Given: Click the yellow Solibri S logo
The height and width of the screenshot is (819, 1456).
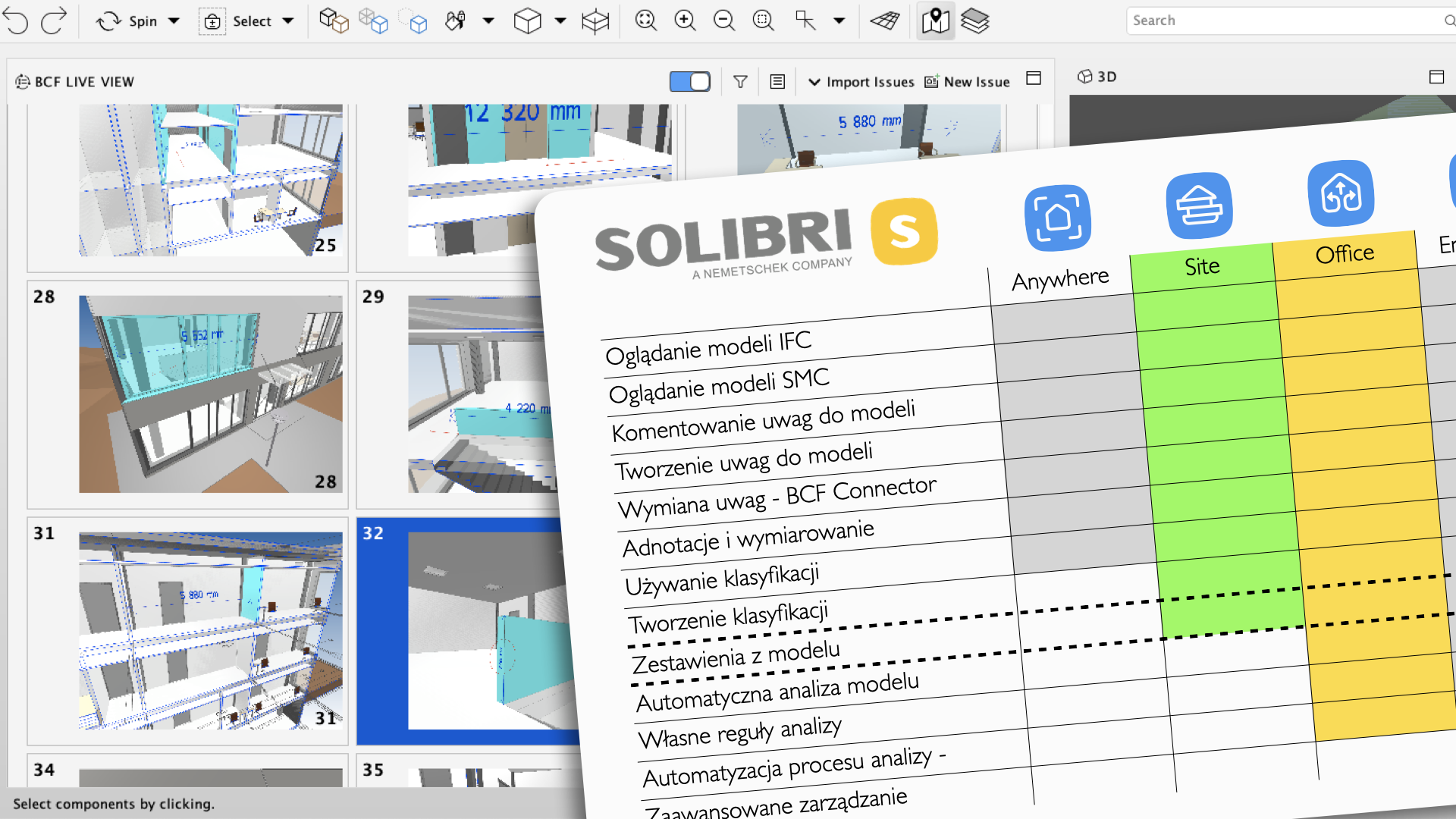Looking at the screenshot, I should [x=904, y=231].
